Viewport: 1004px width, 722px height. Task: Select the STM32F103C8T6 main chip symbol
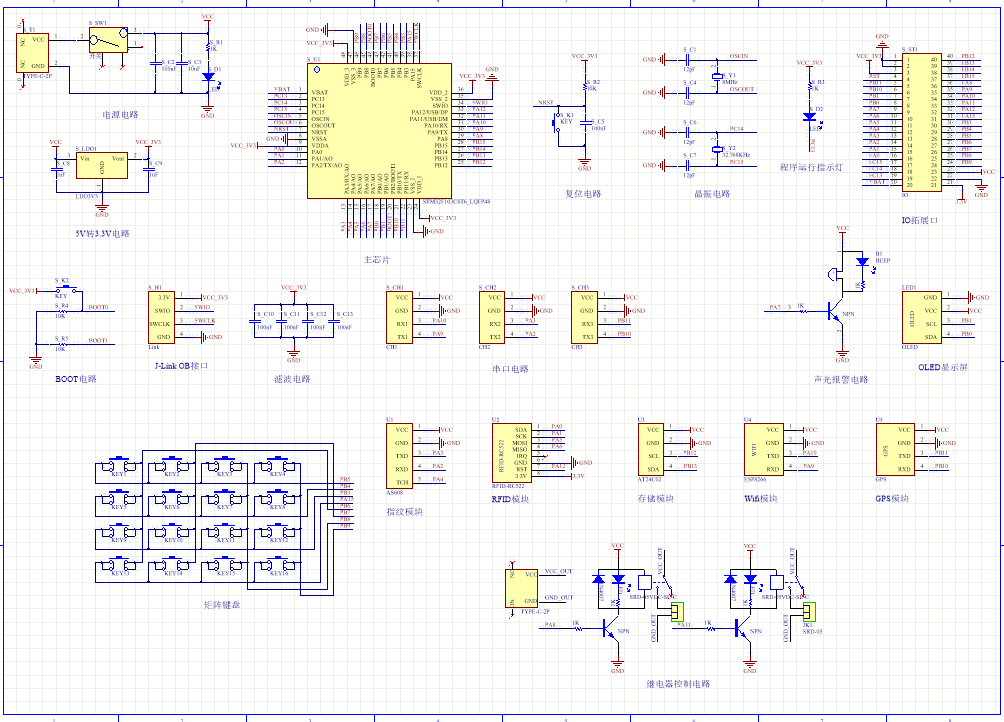(380, 130)
